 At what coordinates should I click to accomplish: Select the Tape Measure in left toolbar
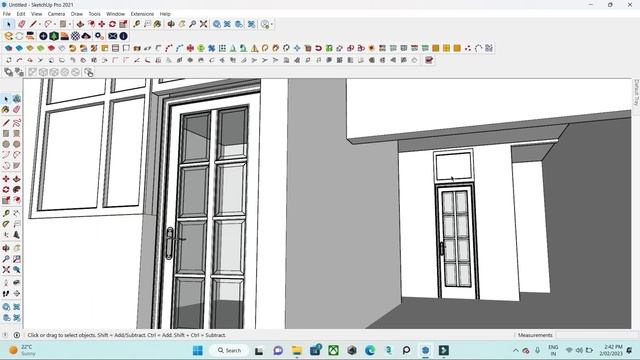point(6,213)
